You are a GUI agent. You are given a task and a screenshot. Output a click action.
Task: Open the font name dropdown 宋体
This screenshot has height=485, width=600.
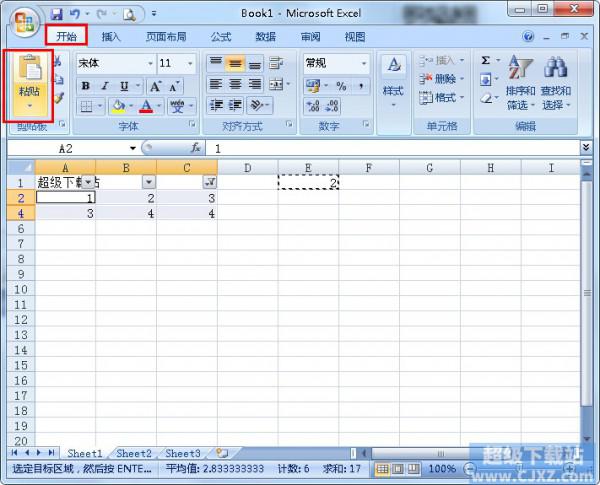[115, 63]
